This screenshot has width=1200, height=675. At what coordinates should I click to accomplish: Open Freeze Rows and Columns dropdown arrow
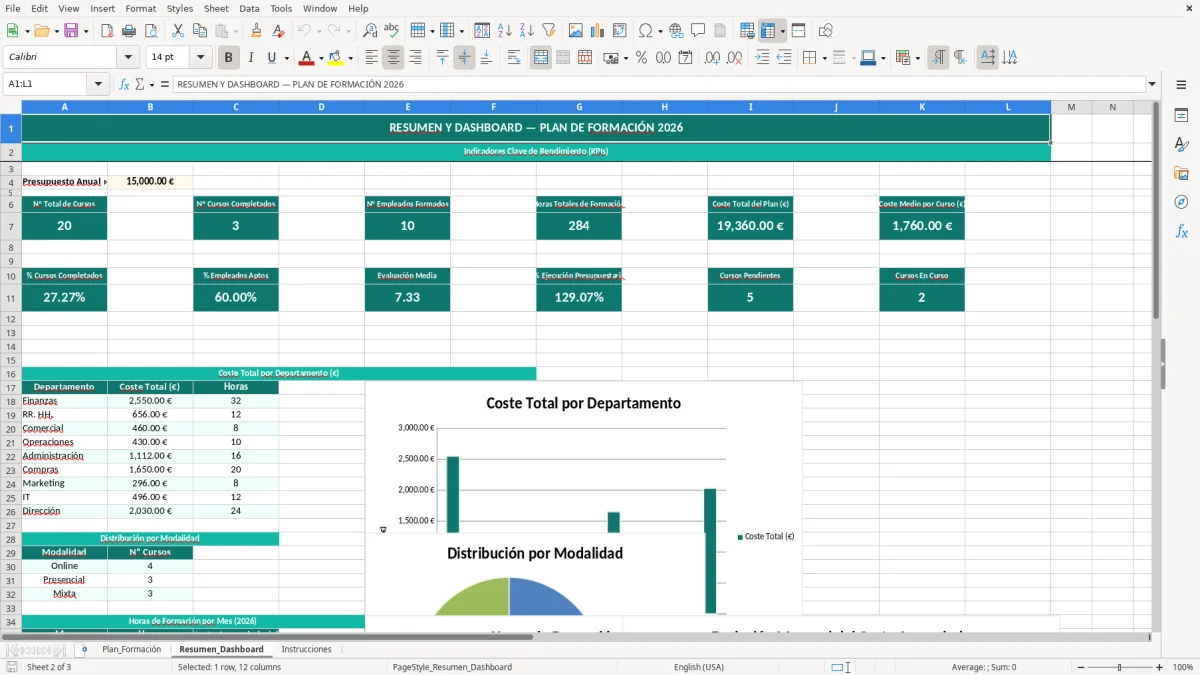782,31
